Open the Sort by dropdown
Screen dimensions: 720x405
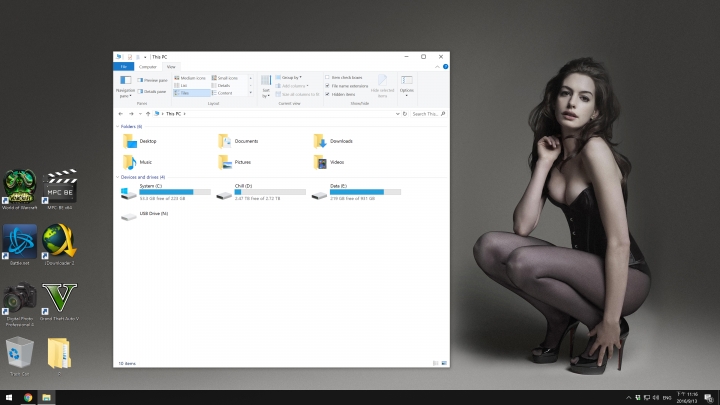(x=266, y=84)
